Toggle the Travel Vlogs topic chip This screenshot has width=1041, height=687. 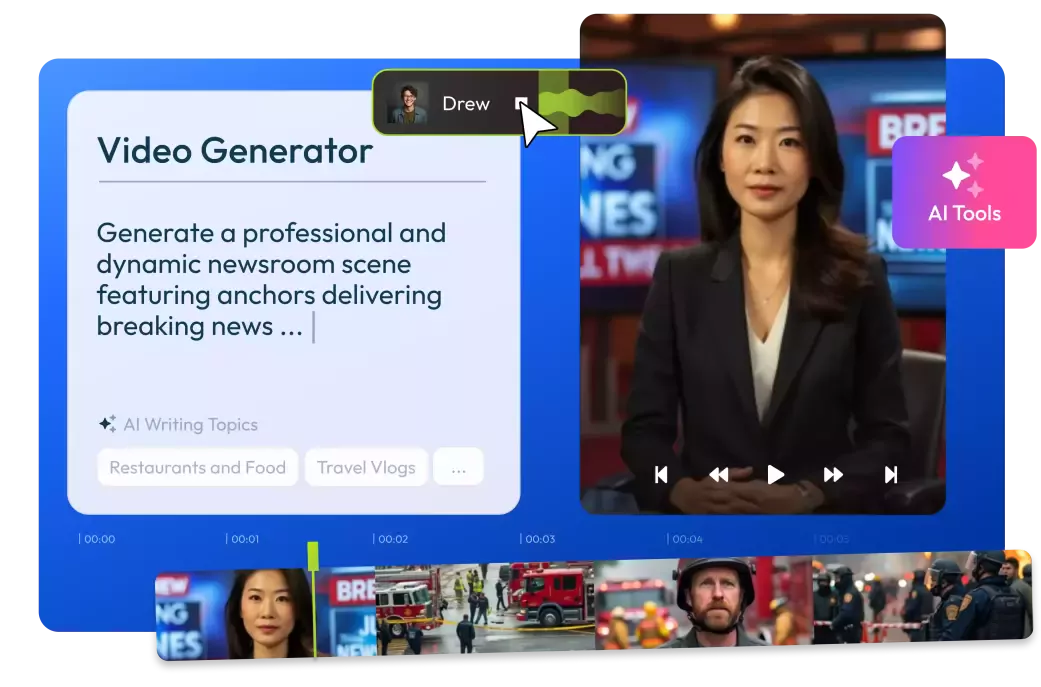(366, 466)
